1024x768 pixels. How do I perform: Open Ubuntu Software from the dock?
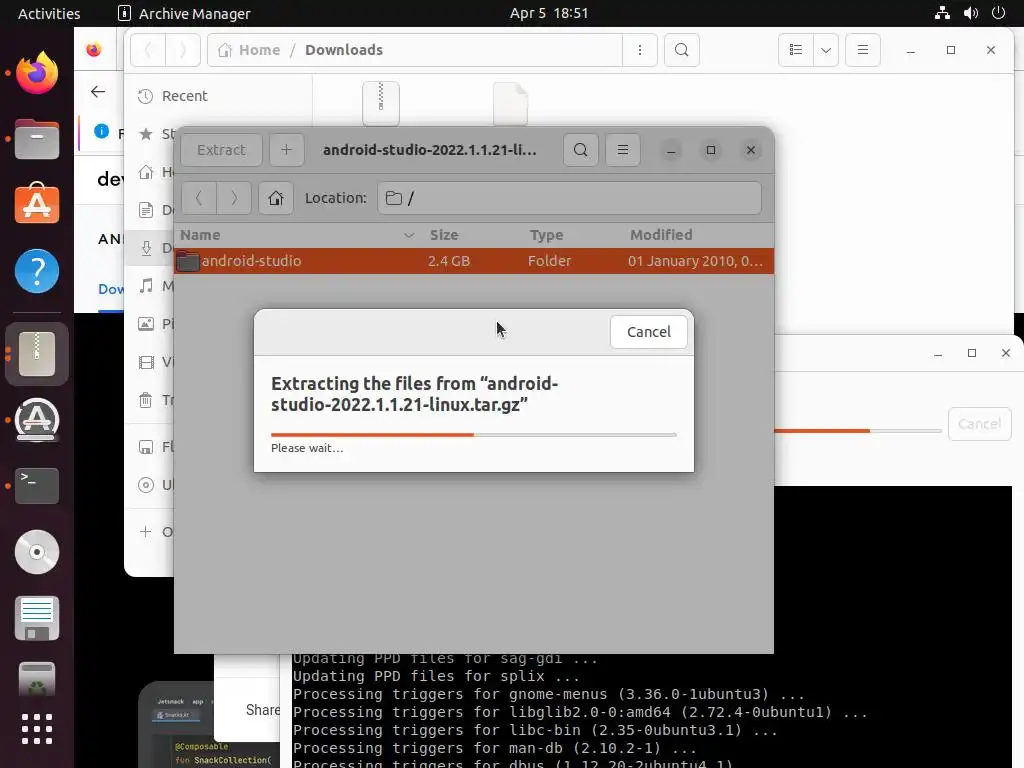(37, 204)
